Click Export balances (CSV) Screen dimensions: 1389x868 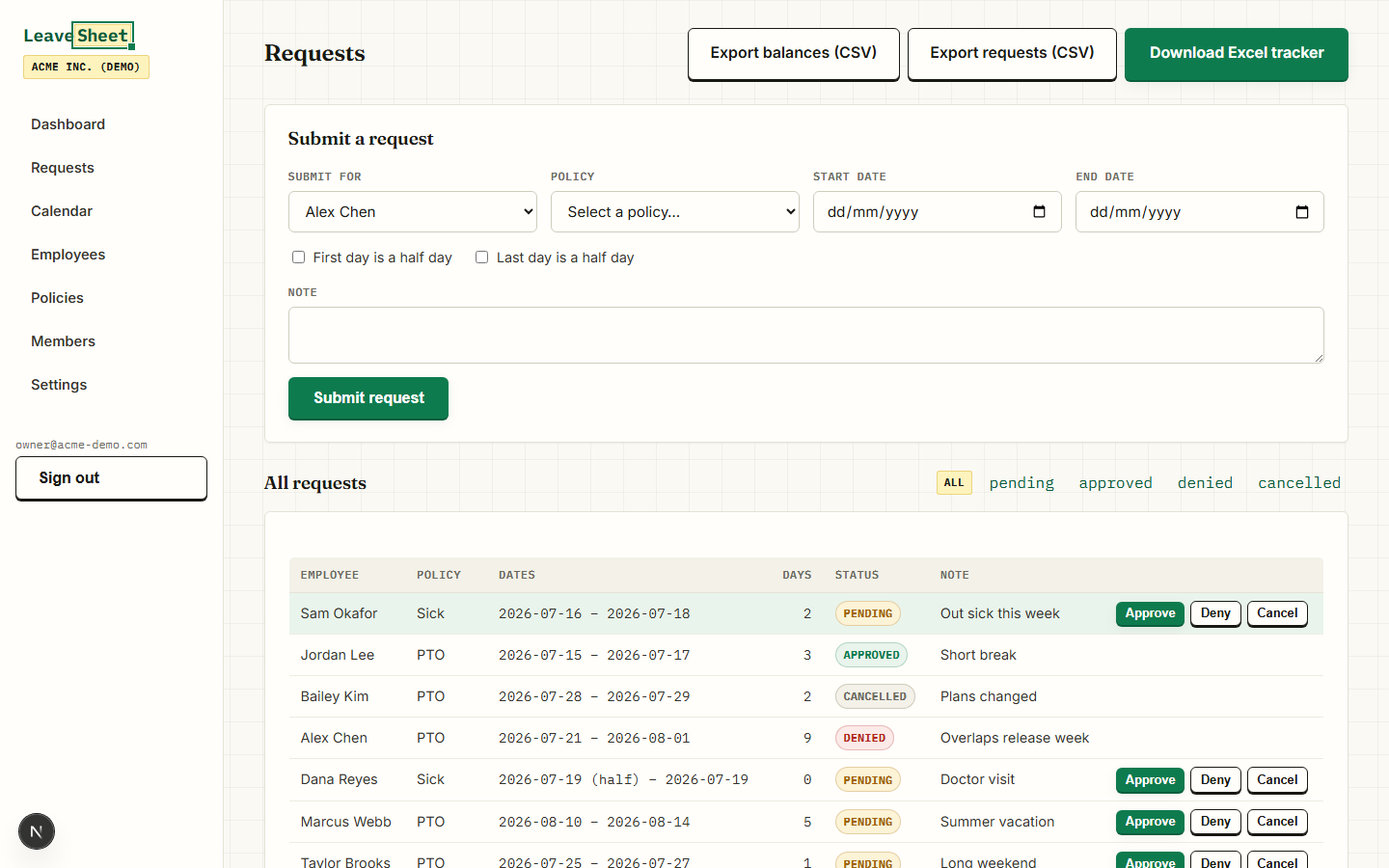(794, 54)
